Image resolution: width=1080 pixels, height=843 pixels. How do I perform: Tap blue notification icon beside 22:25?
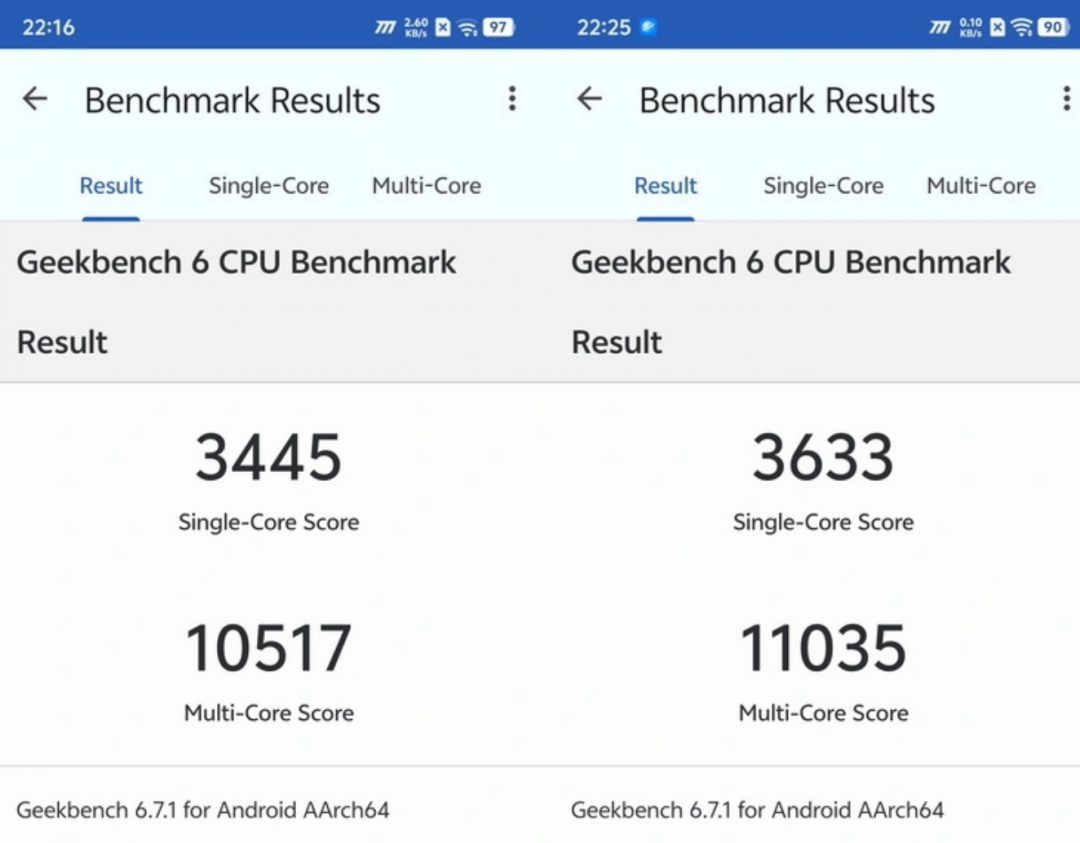pos(648,27)
